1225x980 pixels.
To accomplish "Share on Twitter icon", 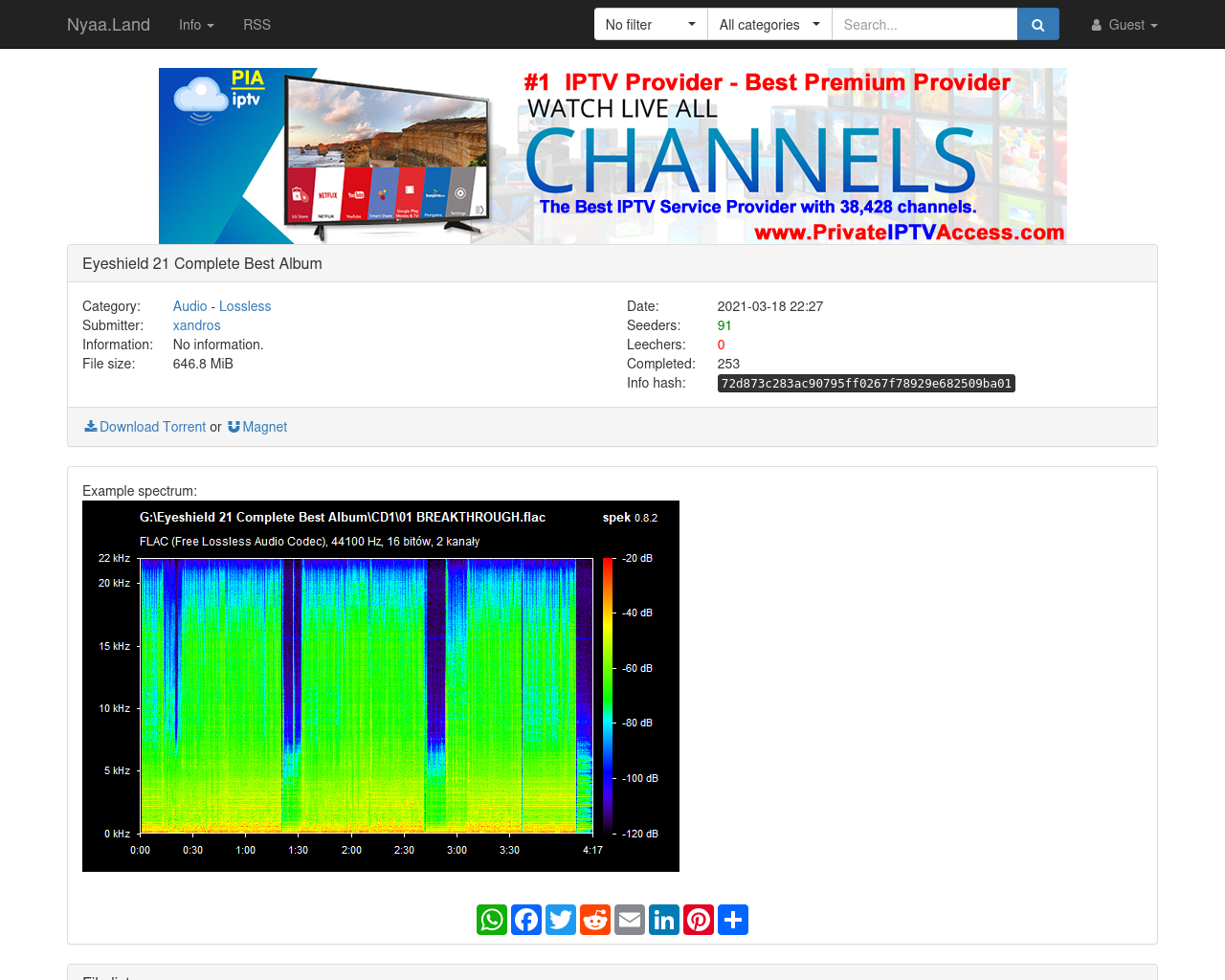I will coord(561,920).
